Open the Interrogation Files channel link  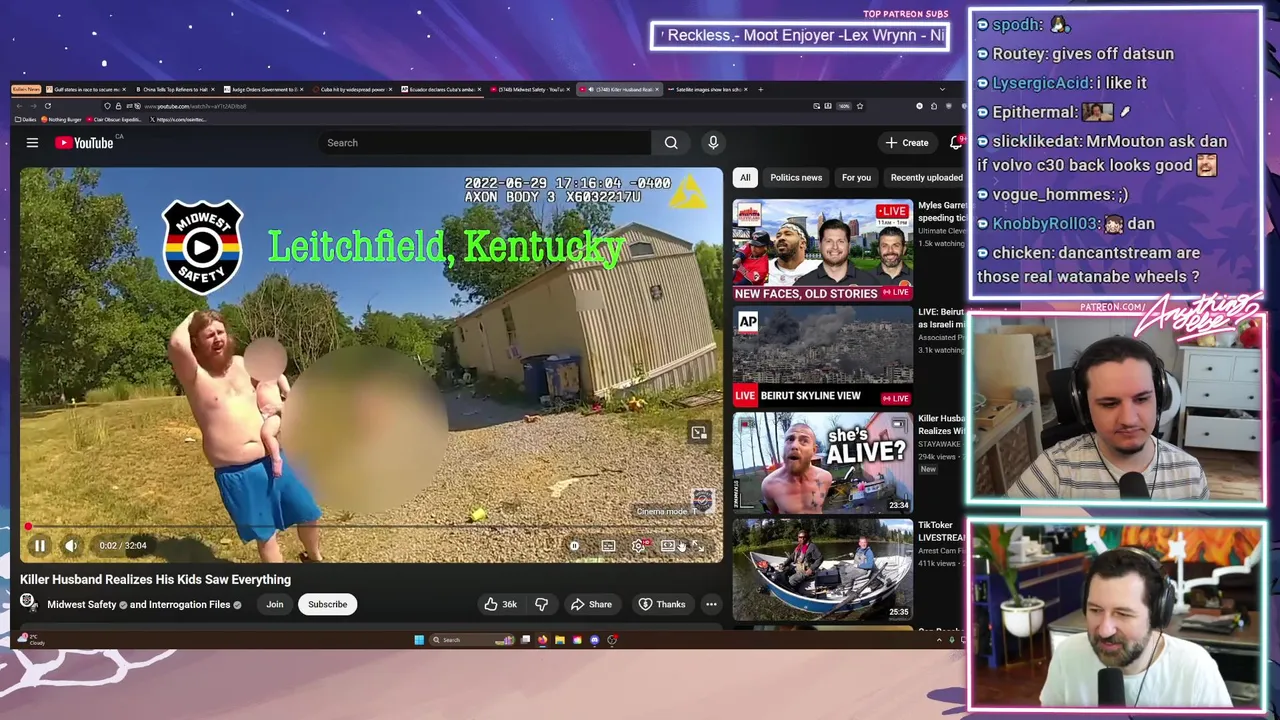coord(188,604)
